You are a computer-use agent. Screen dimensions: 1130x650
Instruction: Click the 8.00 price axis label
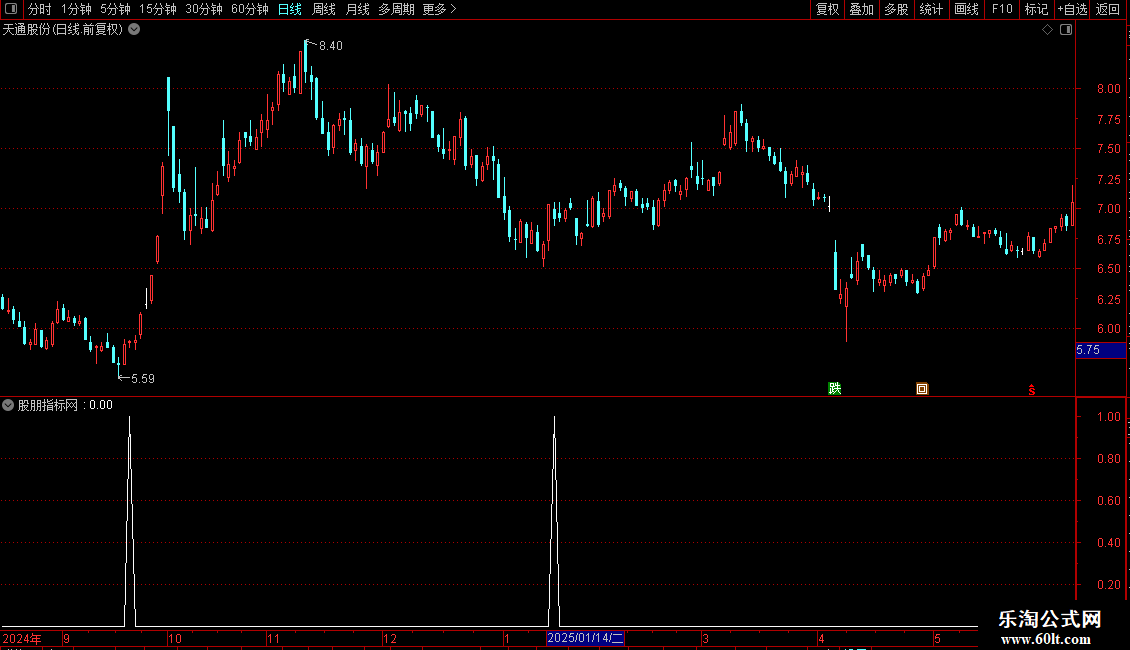pyautogui.click(x=1108, y=89)
